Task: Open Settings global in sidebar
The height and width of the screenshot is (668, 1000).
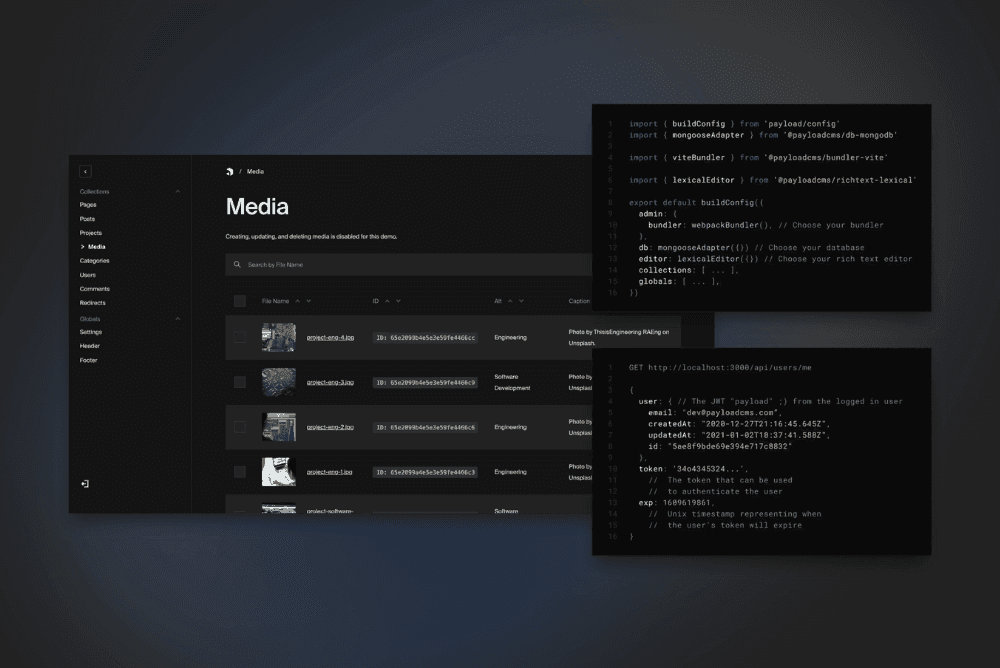Action: click(x=91, y=332)
